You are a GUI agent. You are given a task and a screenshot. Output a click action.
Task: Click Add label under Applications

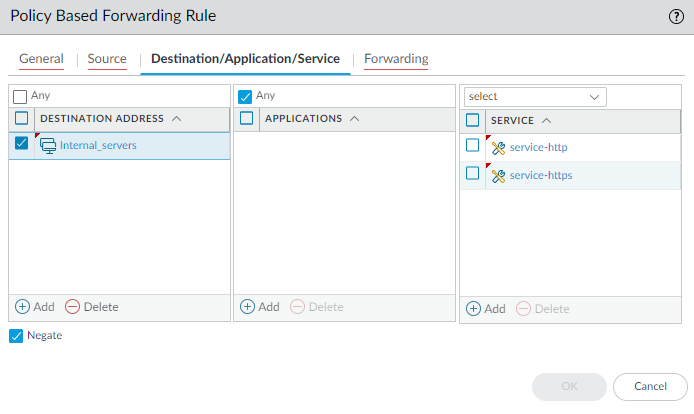point(269,307)
